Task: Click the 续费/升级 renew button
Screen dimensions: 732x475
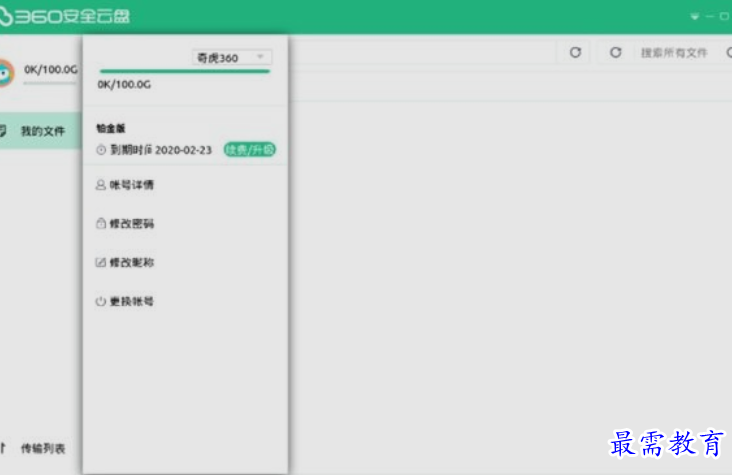Action: (250, 149)
